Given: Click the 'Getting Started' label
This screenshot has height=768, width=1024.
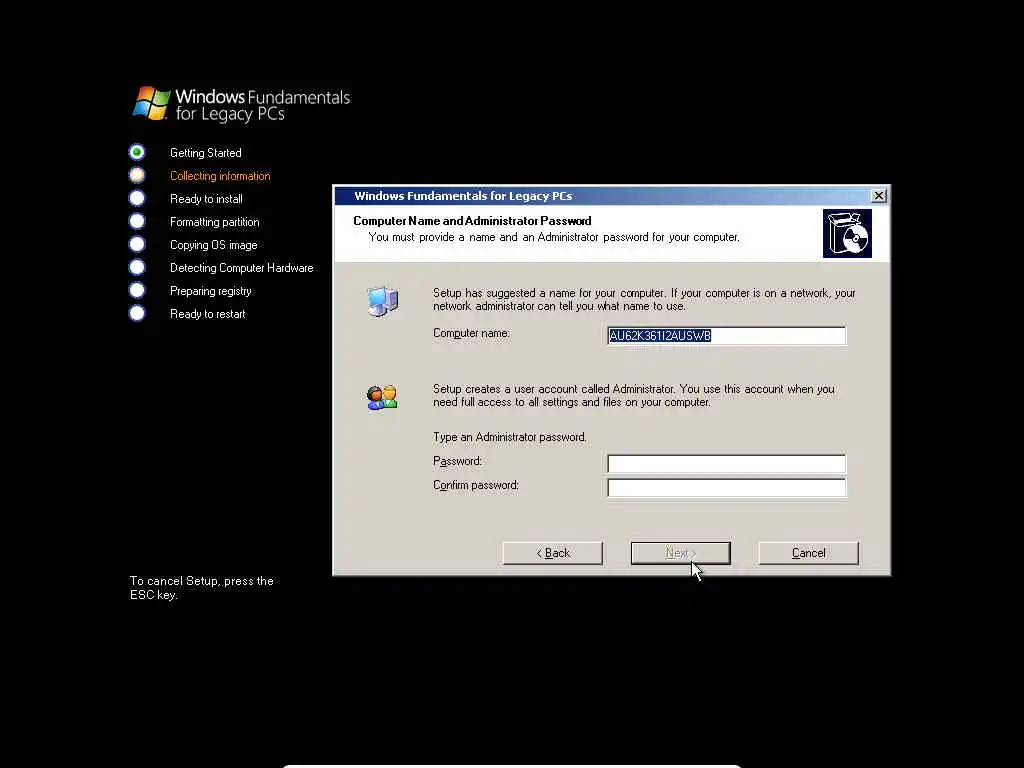Looking at the screenshot, I should coord(206,153).
